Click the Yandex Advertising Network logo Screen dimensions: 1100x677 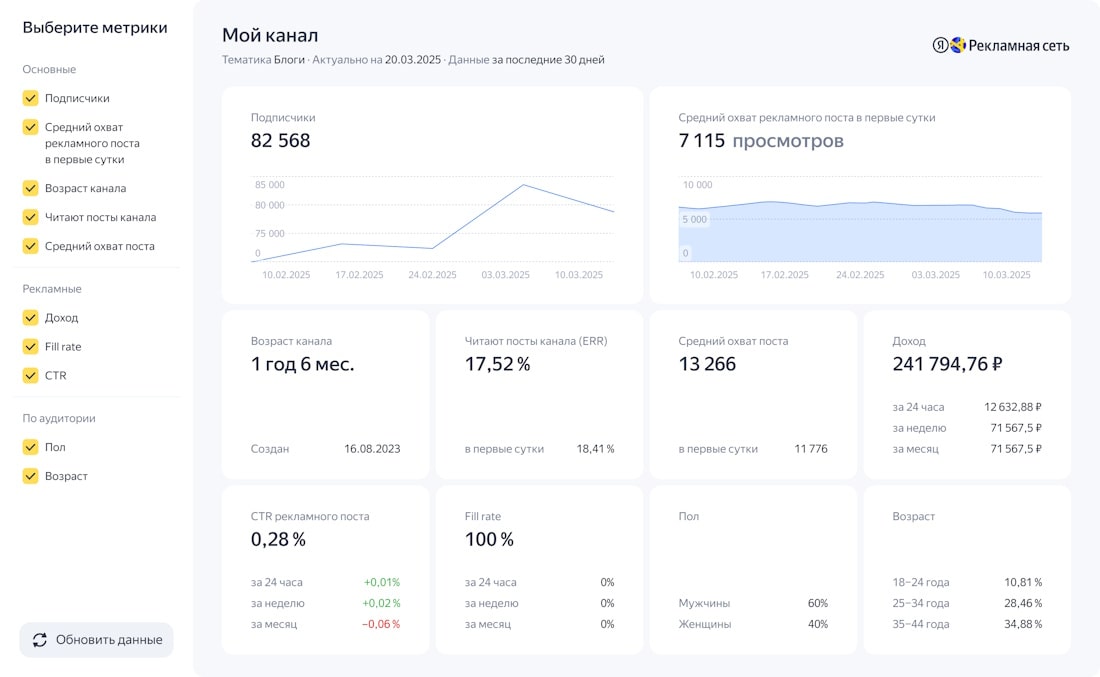click(1000, 45)
